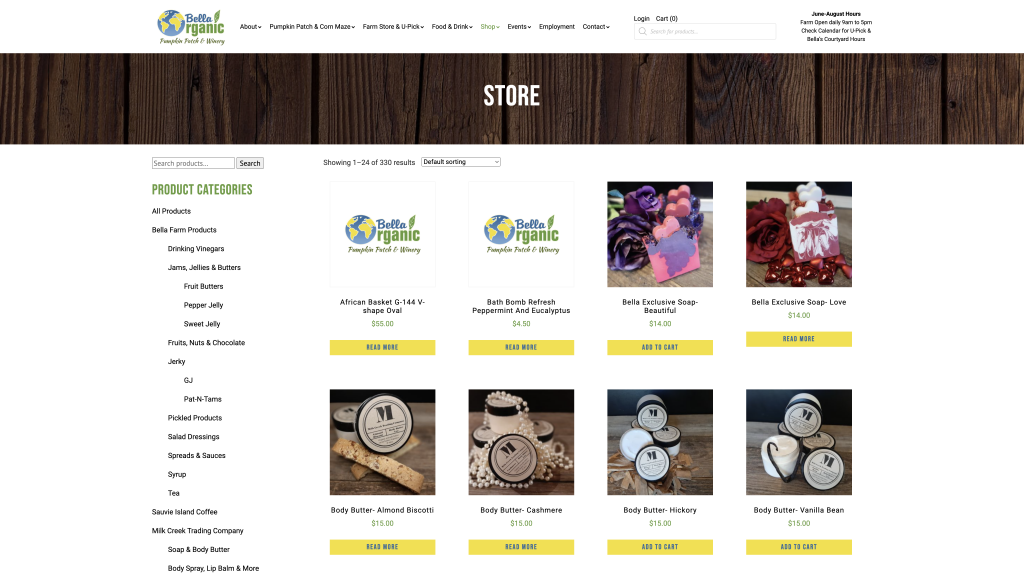Click the sidebar Search button
The height and width of the screenshot is (576, 1024).
pyautogui.click(x=249, y=163)
